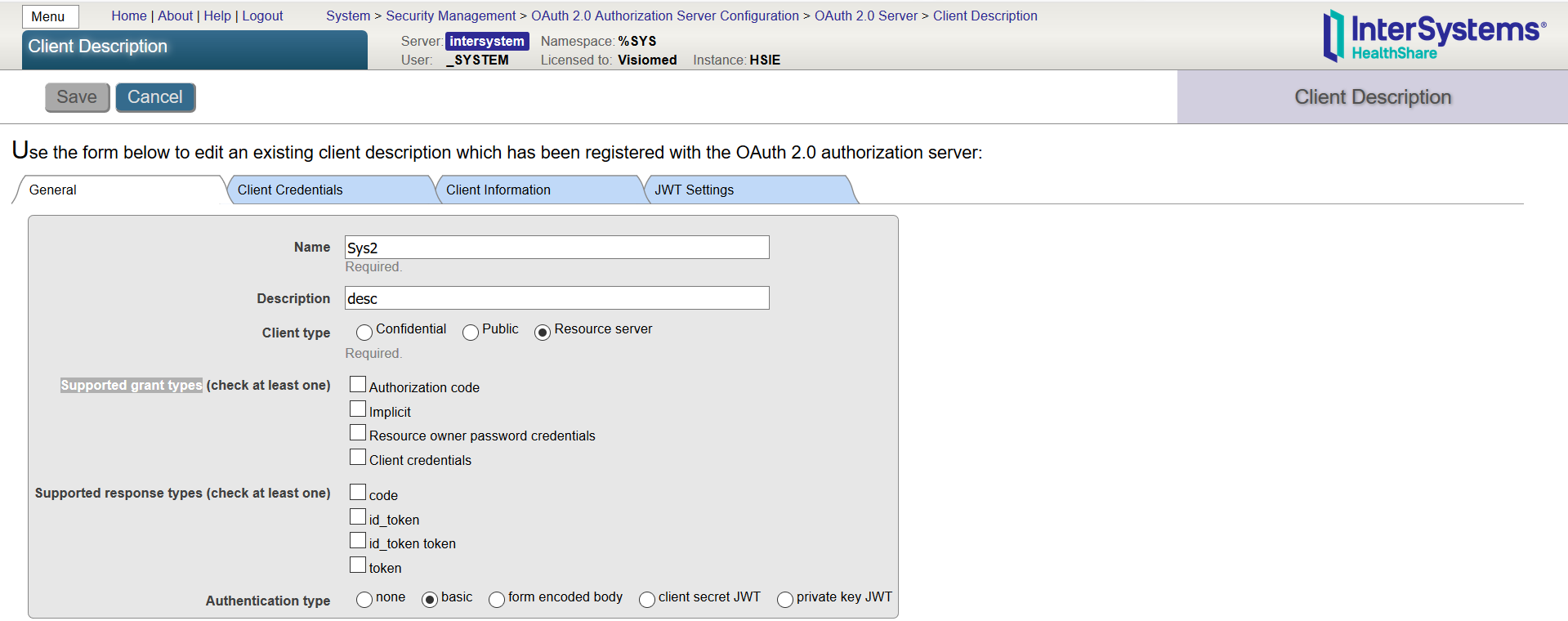Go to the Home link
The height and width of the screenshot is (621, 1568).
click(129, 16)
